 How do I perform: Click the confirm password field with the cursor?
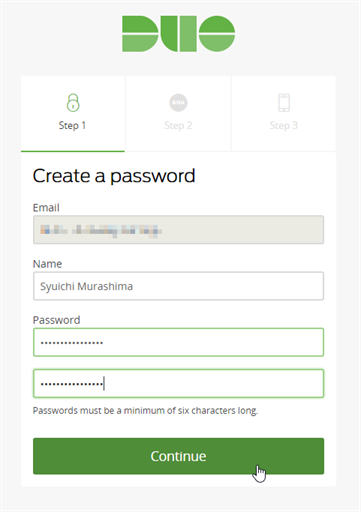(178, 383)
